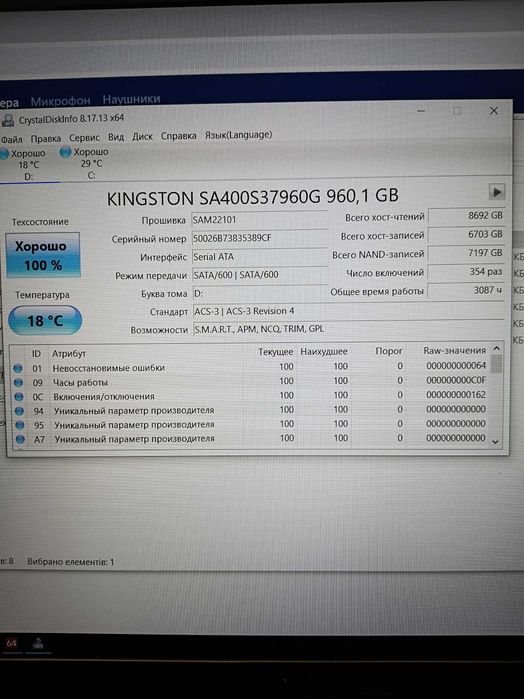Click the status dot of attribute 09
The height and width of the screenshot is (699, 524).
click(18, 382)
